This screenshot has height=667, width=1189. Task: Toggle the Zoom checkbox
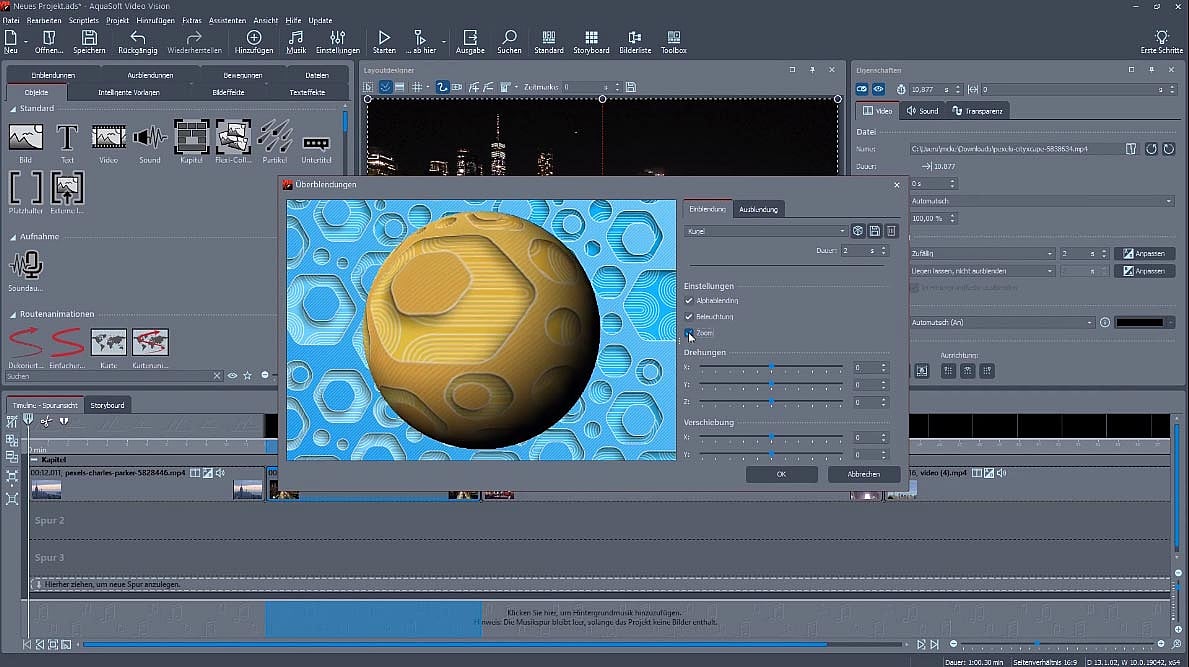click(689, 332)
